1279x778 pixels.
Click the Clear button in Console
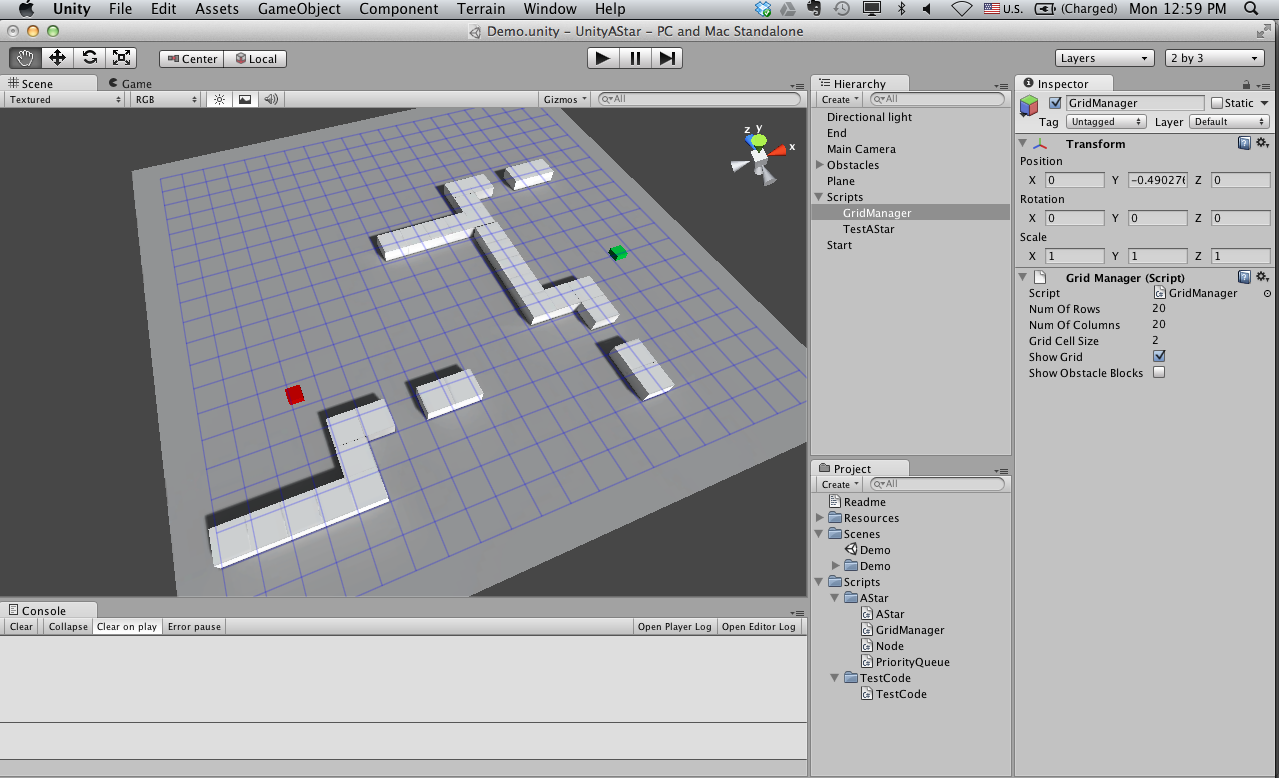tap(21, 627)
